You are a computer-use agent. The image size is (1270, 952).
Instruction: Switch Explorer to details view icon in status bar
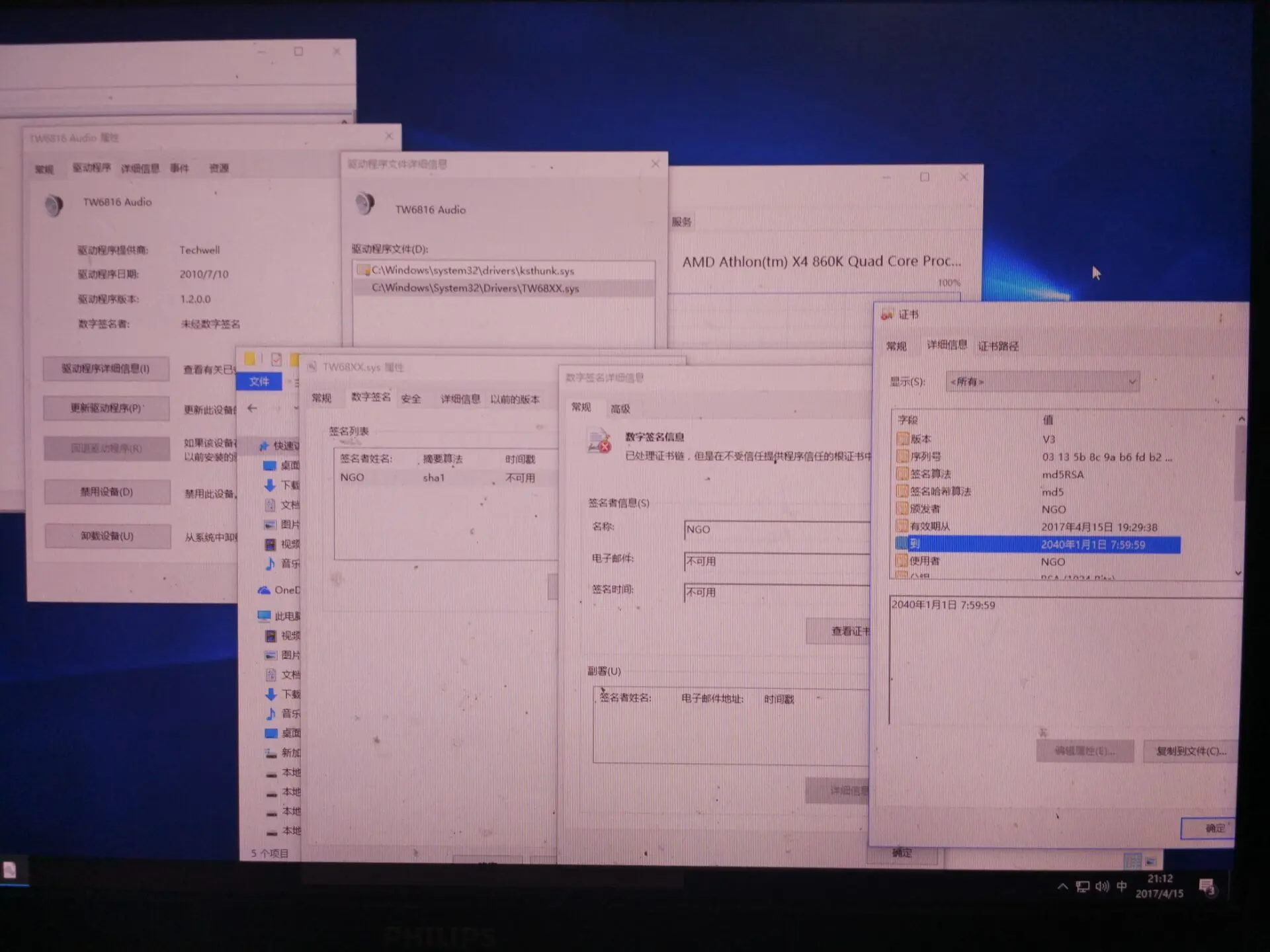point(1133,861)
